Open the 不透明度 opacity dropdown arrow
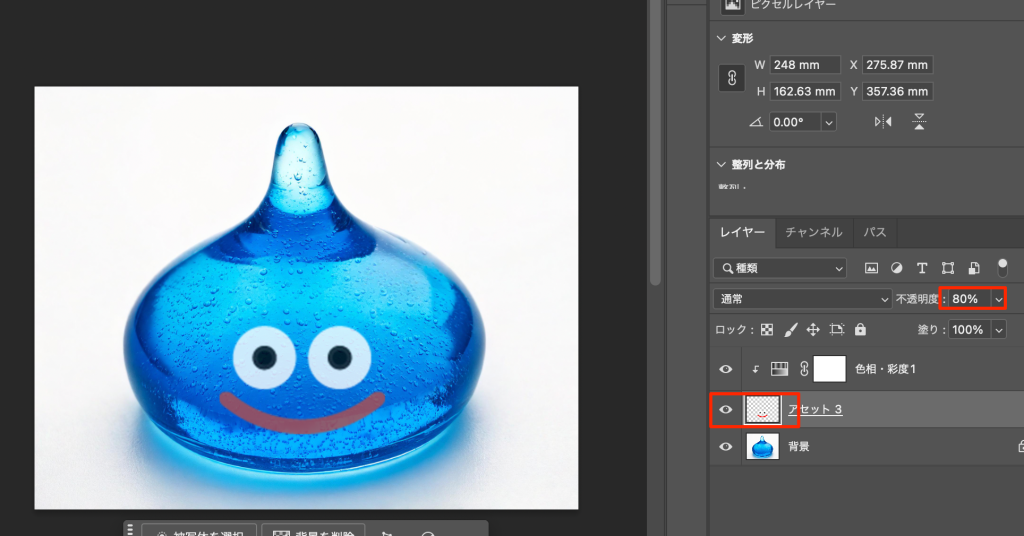 pos(996,299)
